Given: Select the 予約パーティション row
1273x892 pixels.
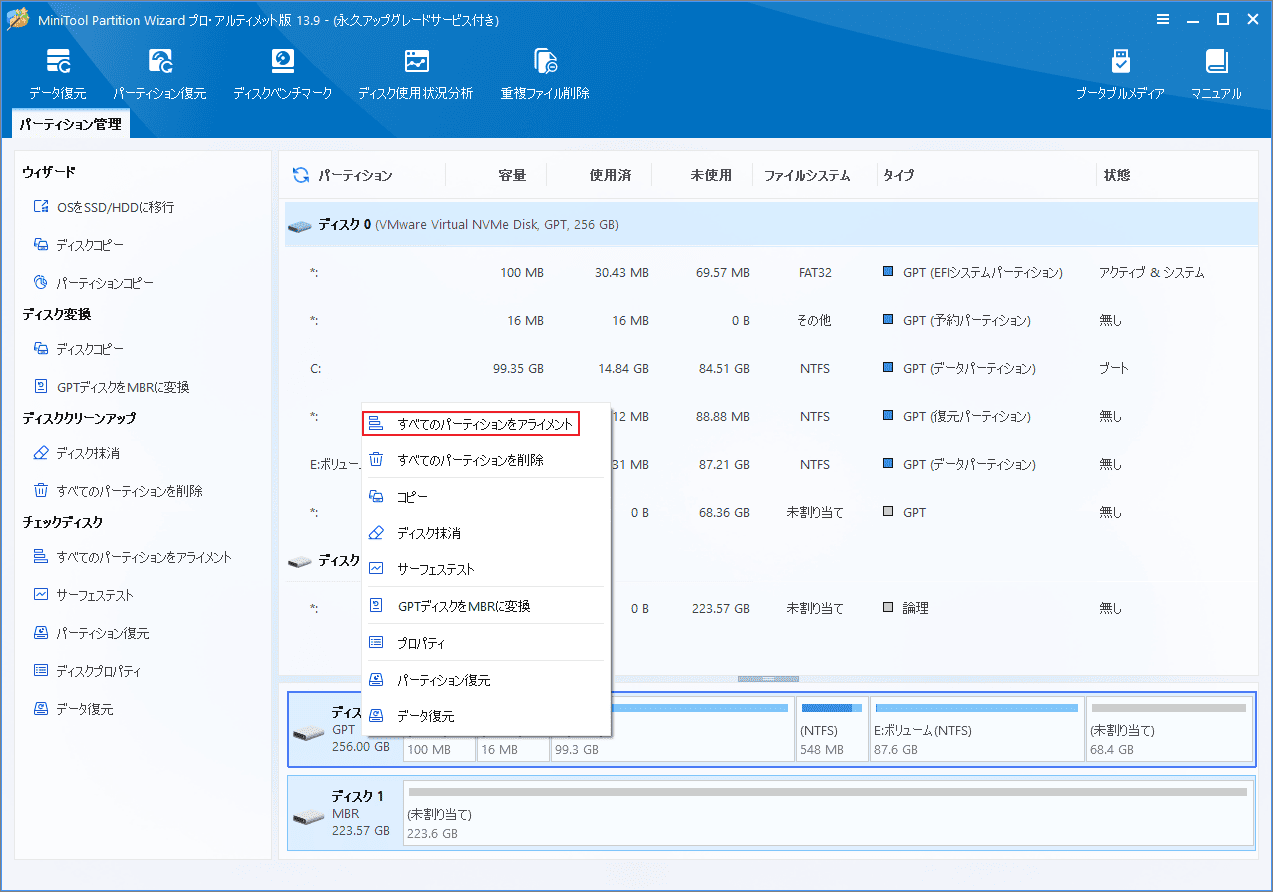Looking at the screenshot, I should 771,320.
